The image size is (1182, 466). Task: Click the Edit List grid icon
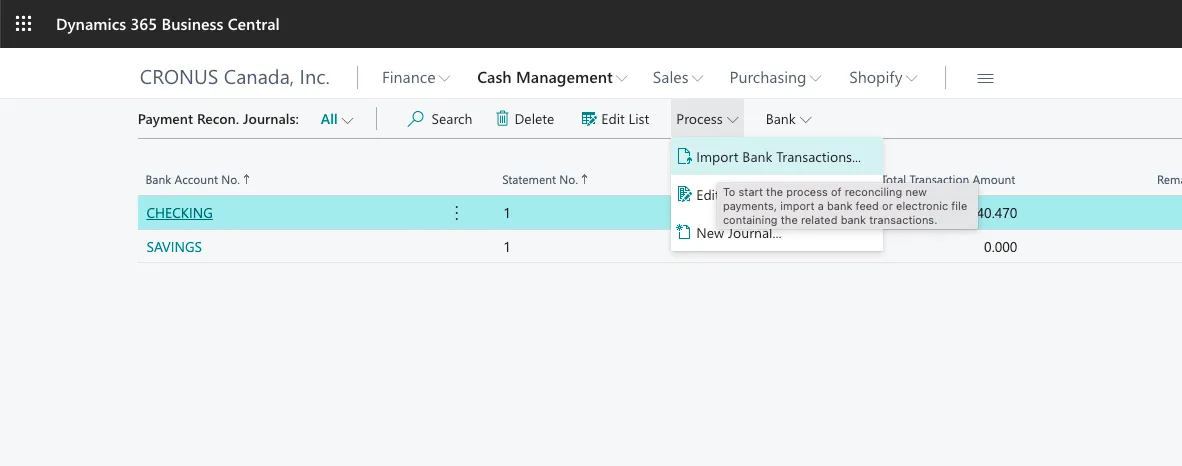point(589,119)
